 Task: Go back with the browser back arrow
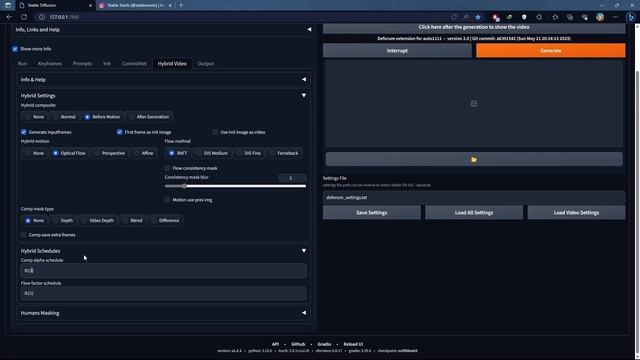coord(9,17)
